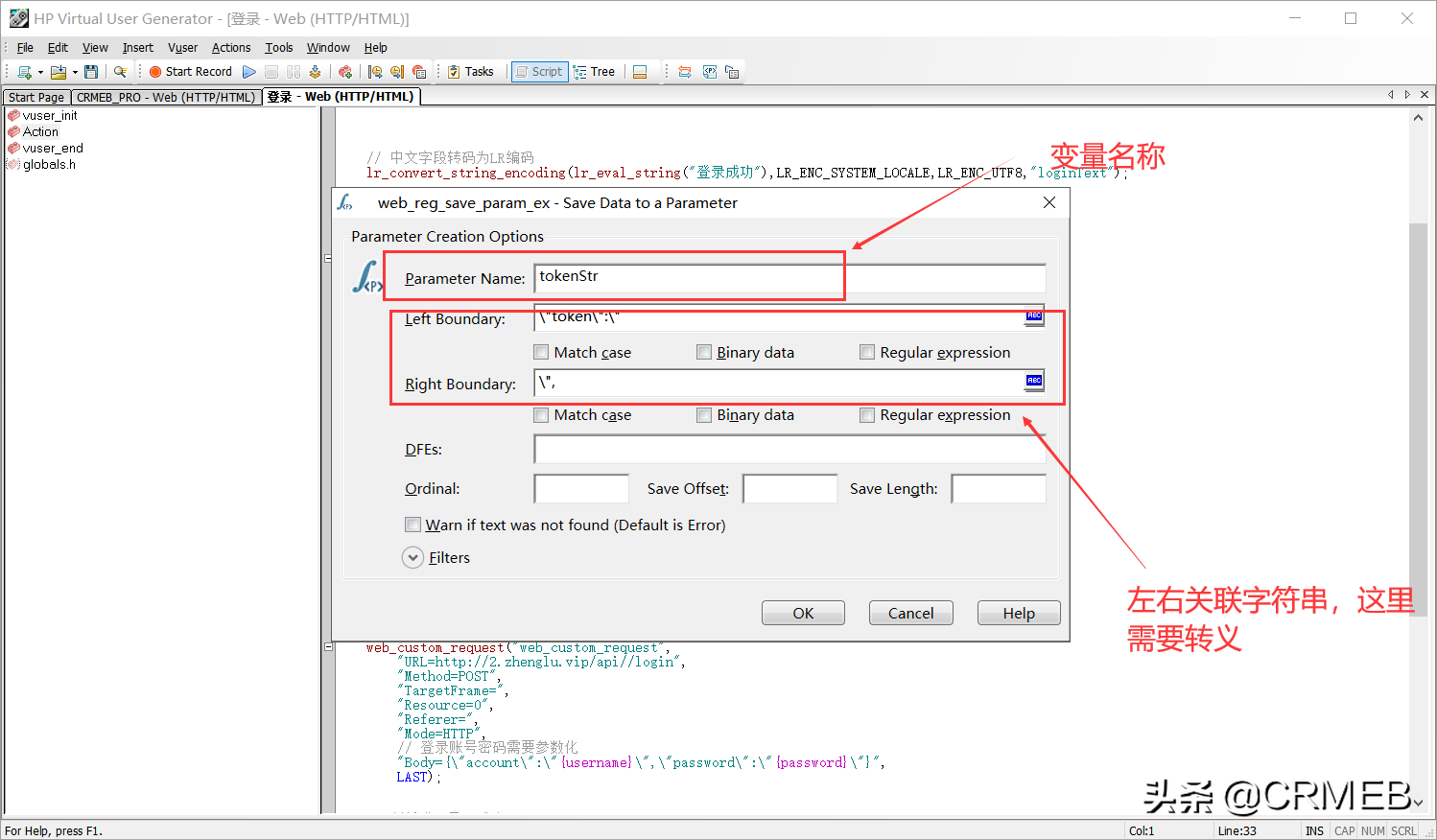Click ABC icon in Right Boundary field

coord(1034,382)
